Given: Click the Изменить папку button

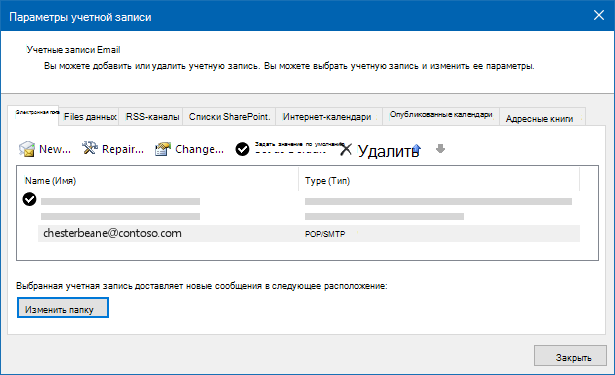Looking at the screenshot, I should point(63,308).
